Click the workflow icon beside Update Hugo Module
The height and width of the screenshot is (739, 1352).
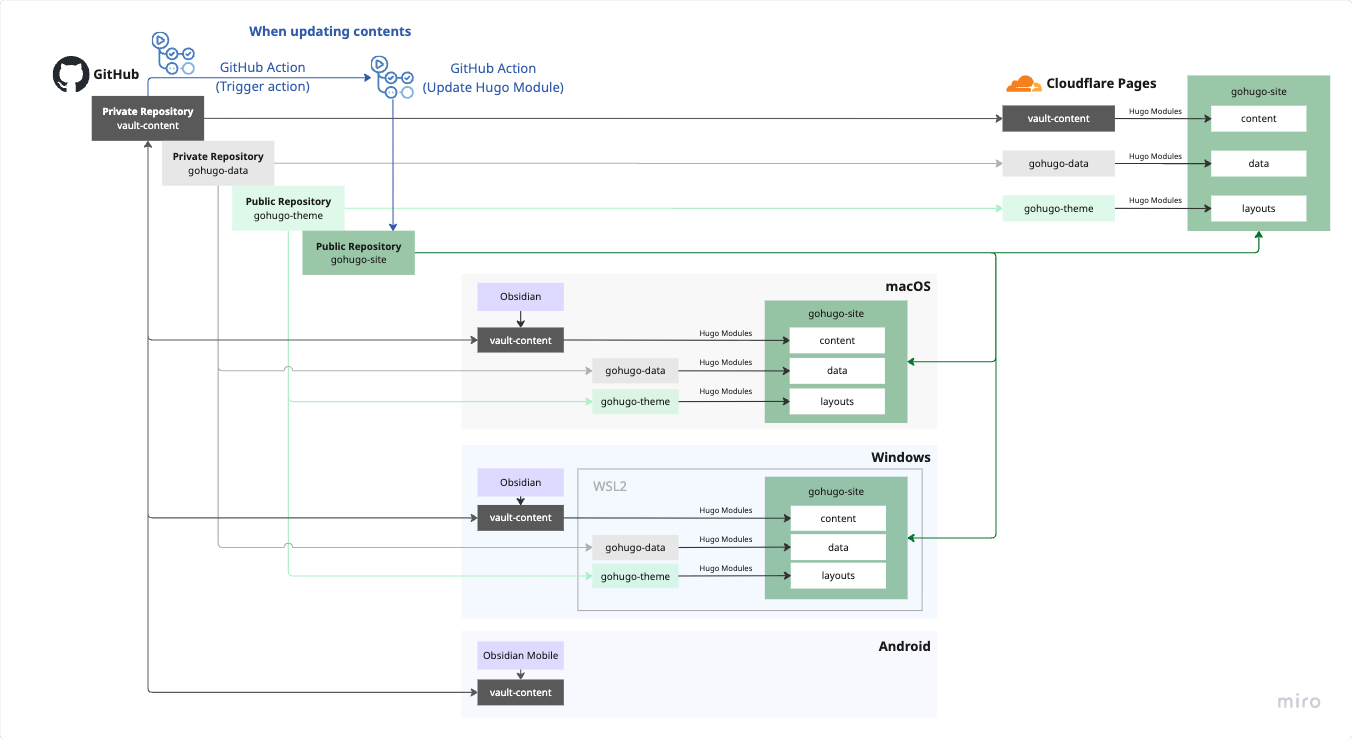(394, 78)
